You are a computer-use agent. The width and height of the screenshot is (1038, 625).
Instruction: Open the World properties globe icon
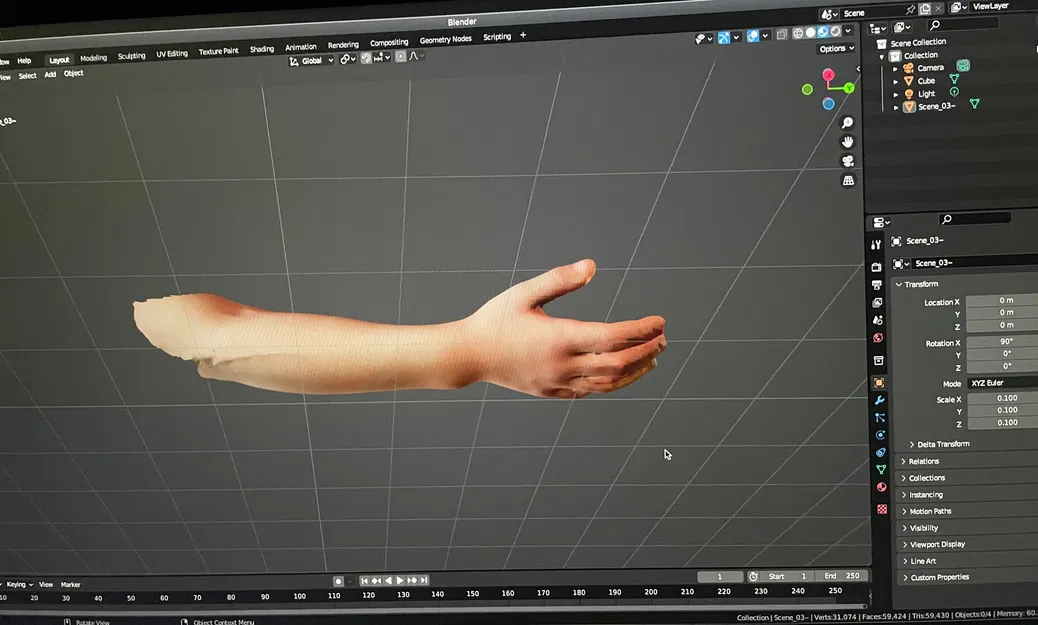click(878, 338)
